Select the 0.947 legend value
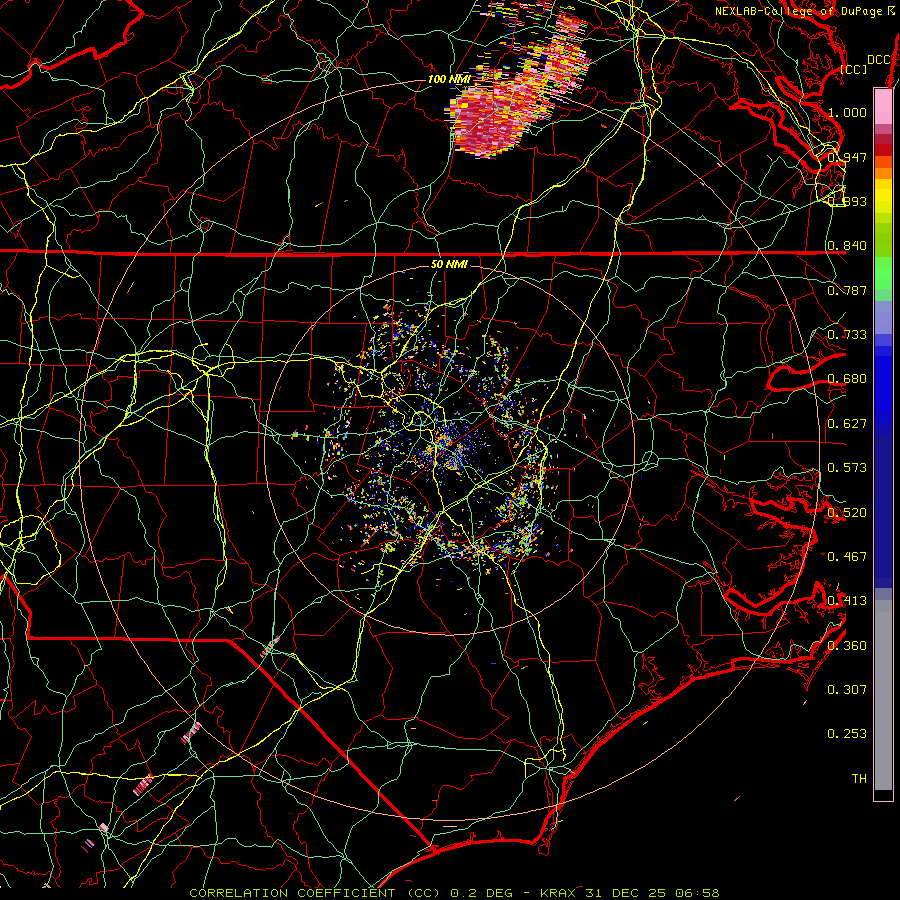The width and height of the screenshot is (900, 900). [x=847, y=157]
